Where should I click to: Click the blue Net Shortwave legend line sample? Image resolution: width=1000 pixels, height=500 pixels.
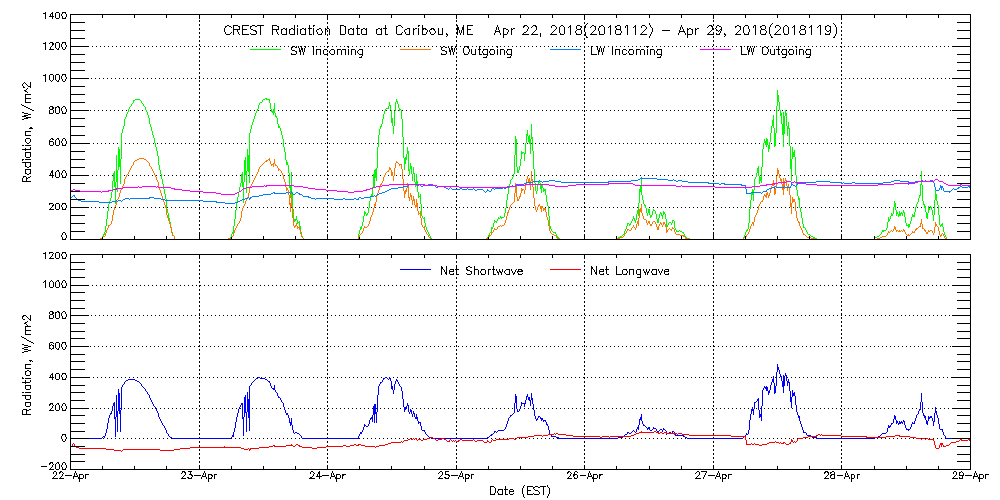point(416,270)
